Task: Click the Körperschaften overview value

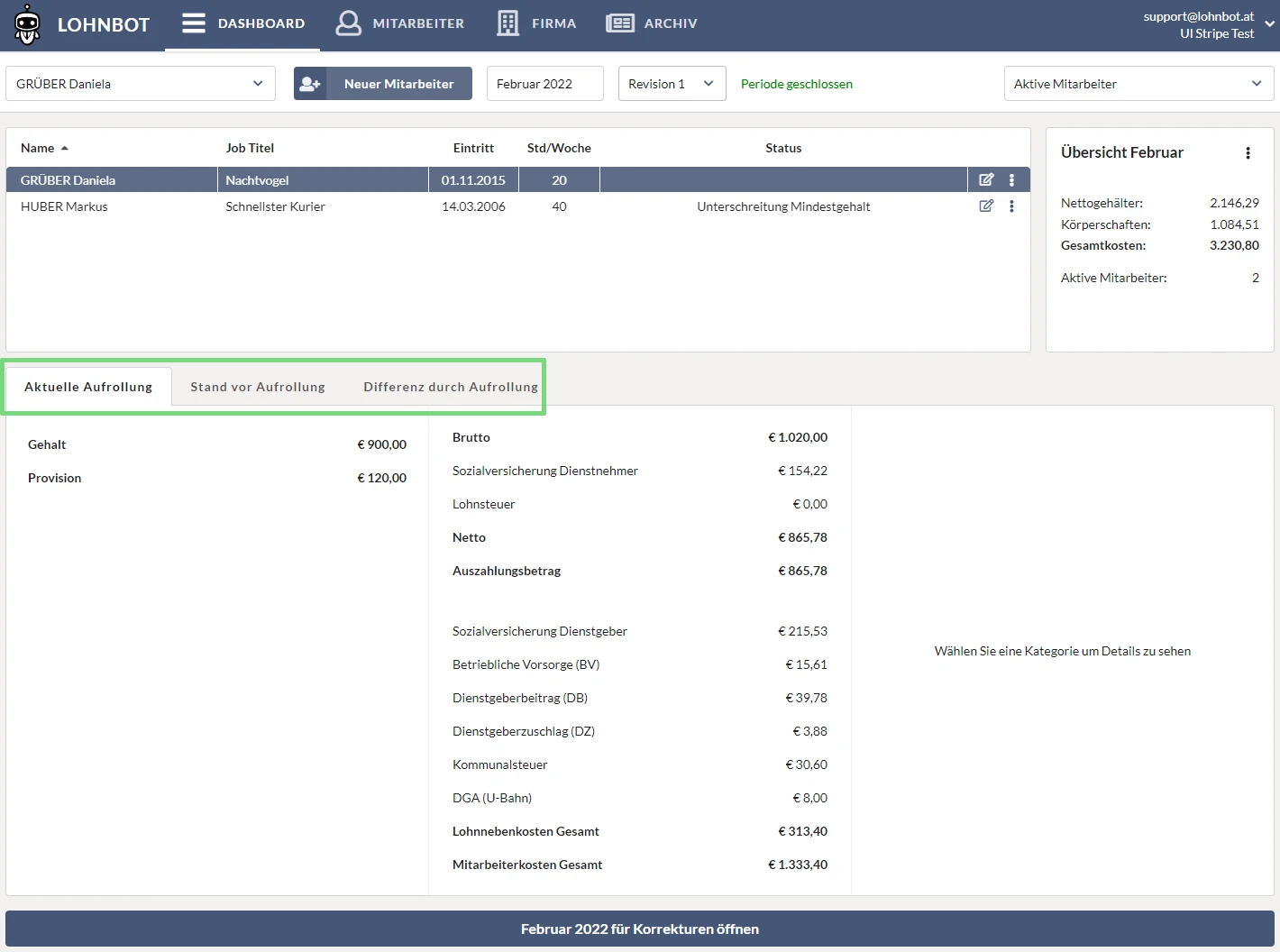Action: pyautogui.click(x=1234, y=224)
